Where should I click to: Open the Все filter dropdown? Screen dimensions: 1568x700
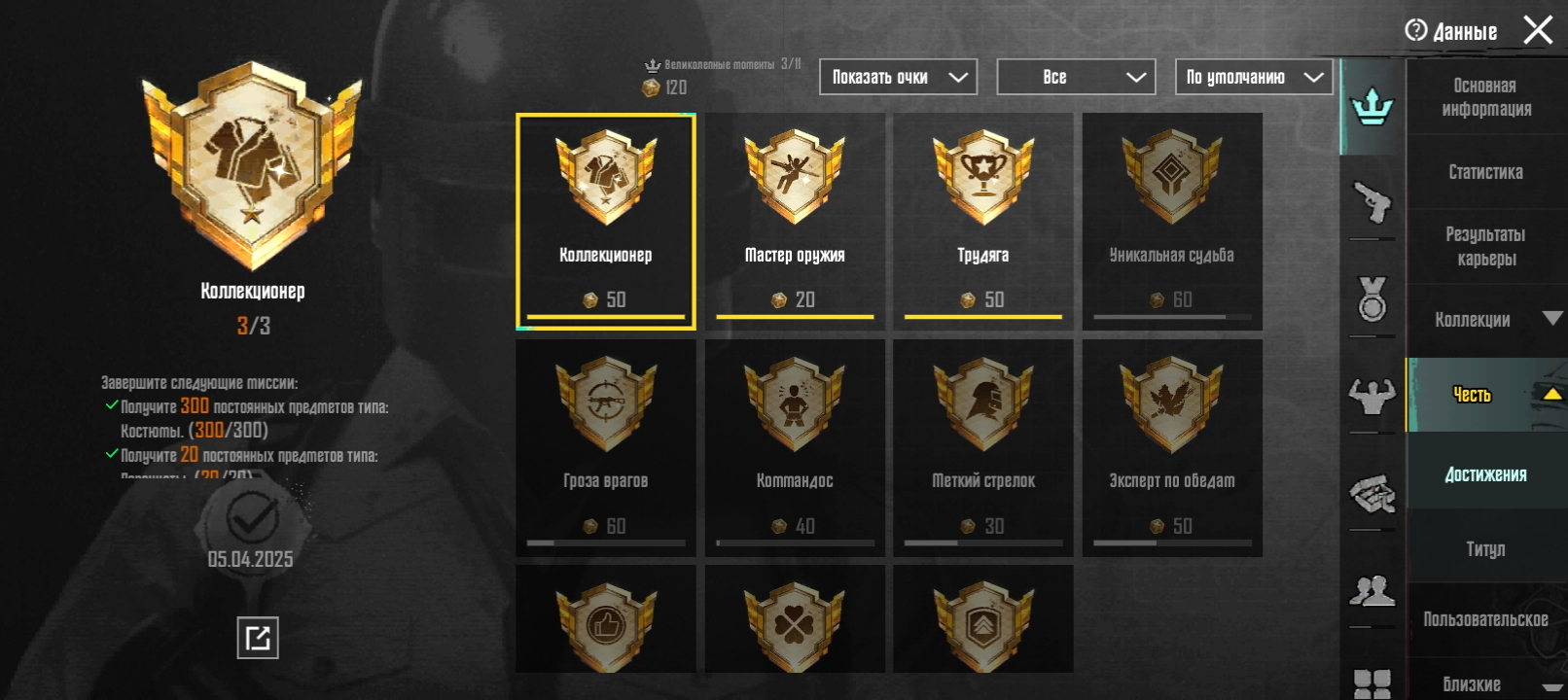(1076, 77)
